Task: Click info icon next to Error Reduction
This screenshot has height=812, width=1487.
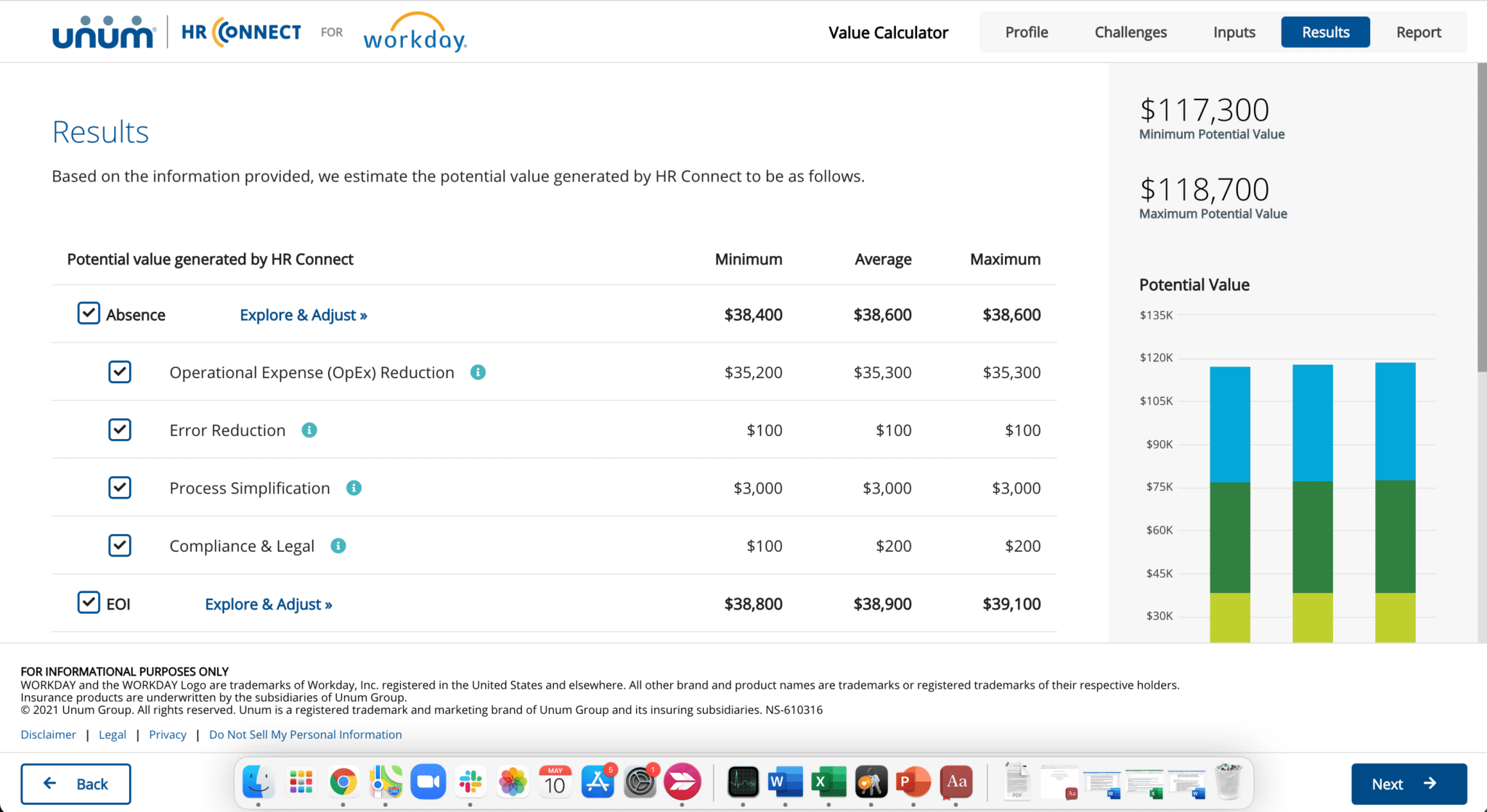Action: (x=309, y=430)
